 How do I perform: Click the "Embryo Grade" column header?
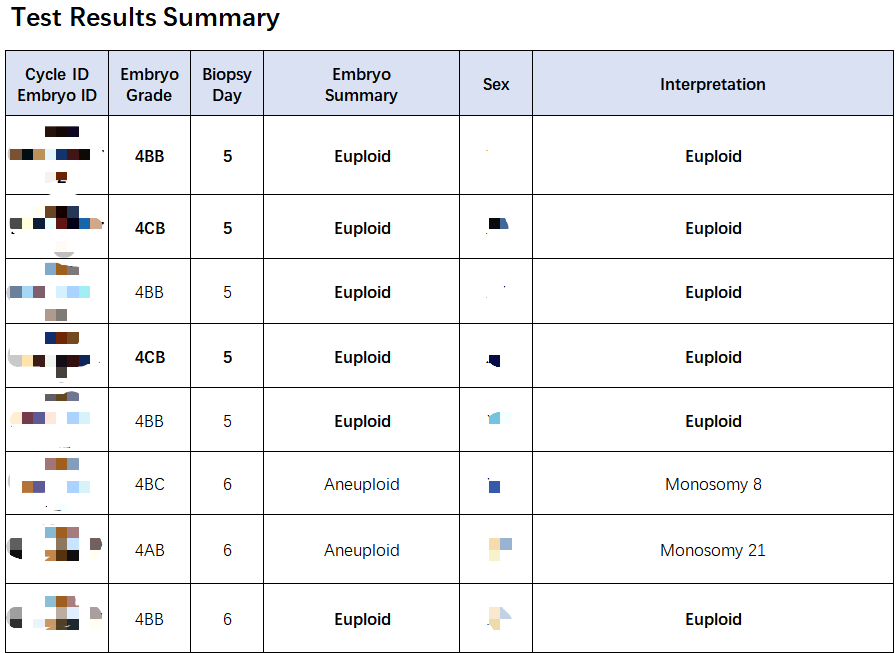click(x=149, y=85)
